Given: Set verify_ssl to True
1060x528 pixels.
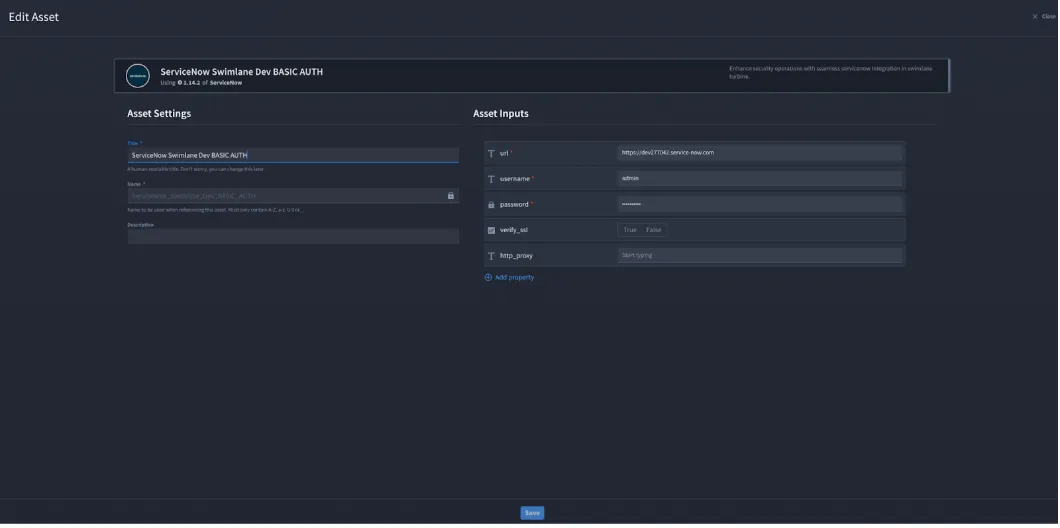Looking at the screenshot, I should tap(630, 231).
